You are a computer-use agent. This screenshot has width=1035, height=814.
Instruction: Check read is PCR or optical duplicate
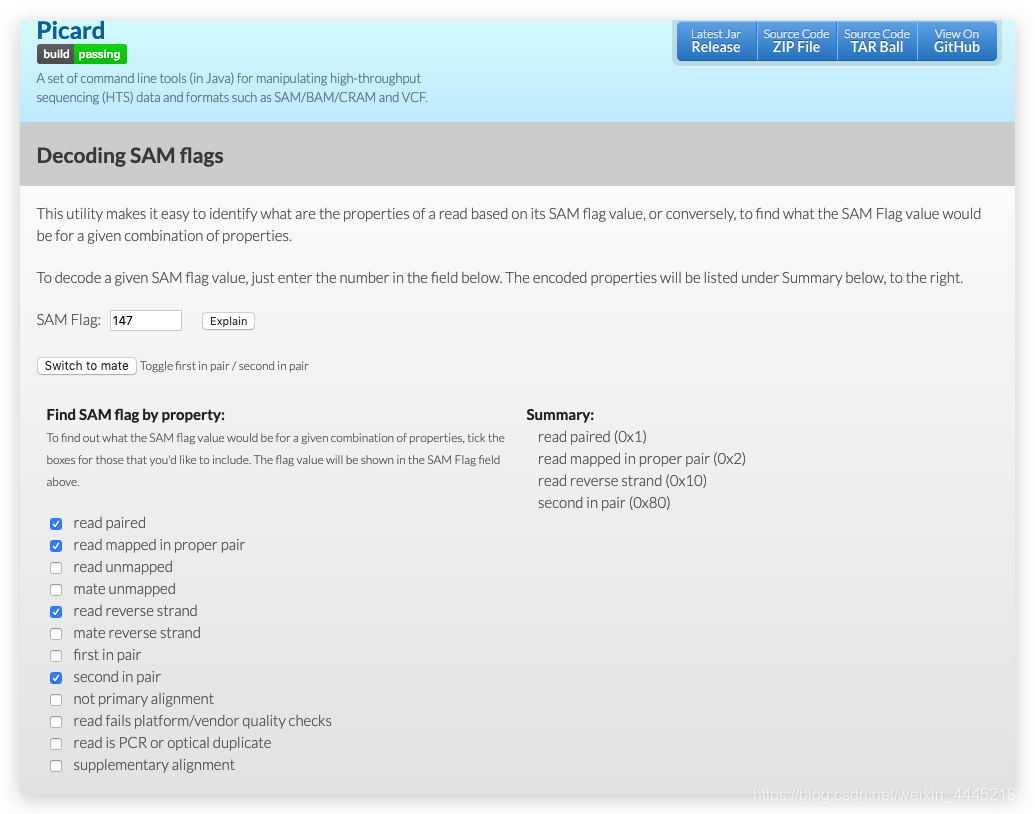coord(56,743)
